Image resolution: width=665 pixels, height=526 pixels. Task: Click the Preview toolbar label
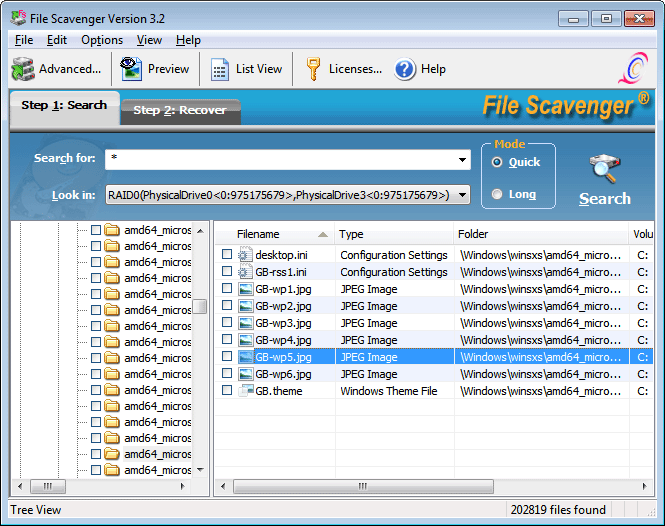(168, 69)
